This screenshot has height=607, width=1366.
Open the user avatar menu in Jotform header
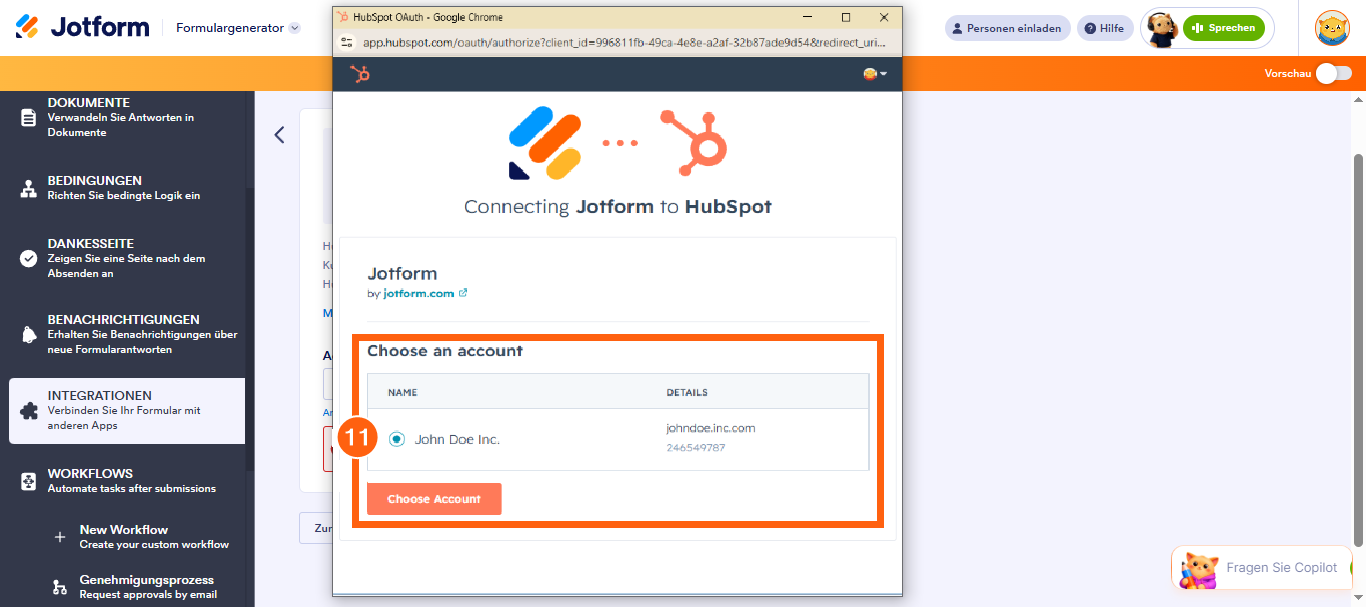pyautogui.click(x=1332, y=28)
